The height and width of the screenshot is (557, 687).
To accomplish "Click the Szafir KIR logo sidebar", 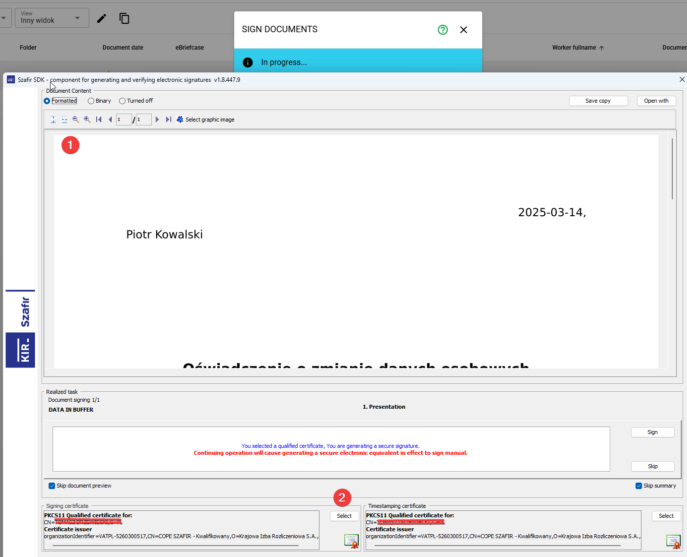I will (x=20, y=329).
